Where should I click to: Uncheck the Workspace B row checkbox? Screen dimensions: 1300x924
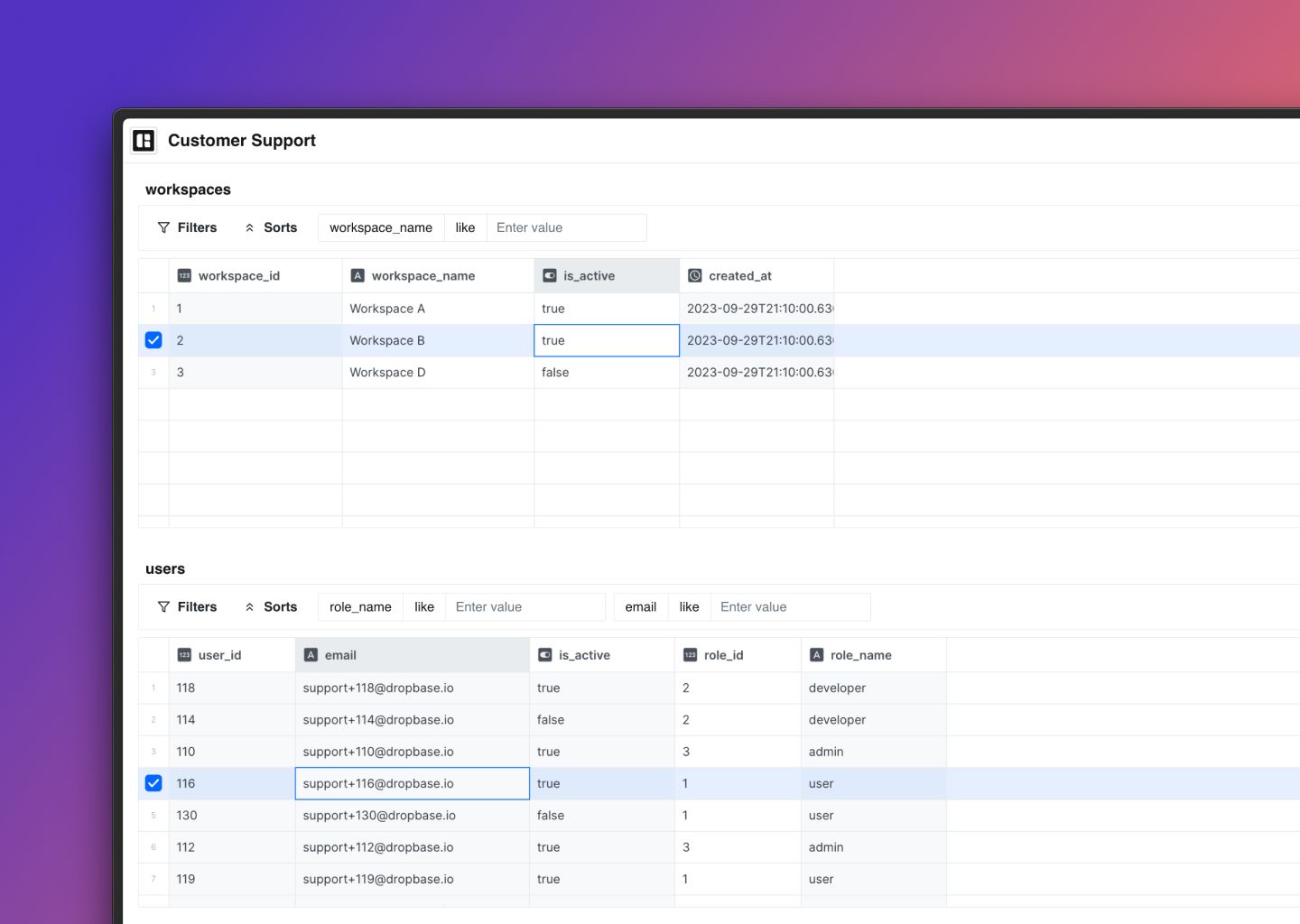(153, 340)
